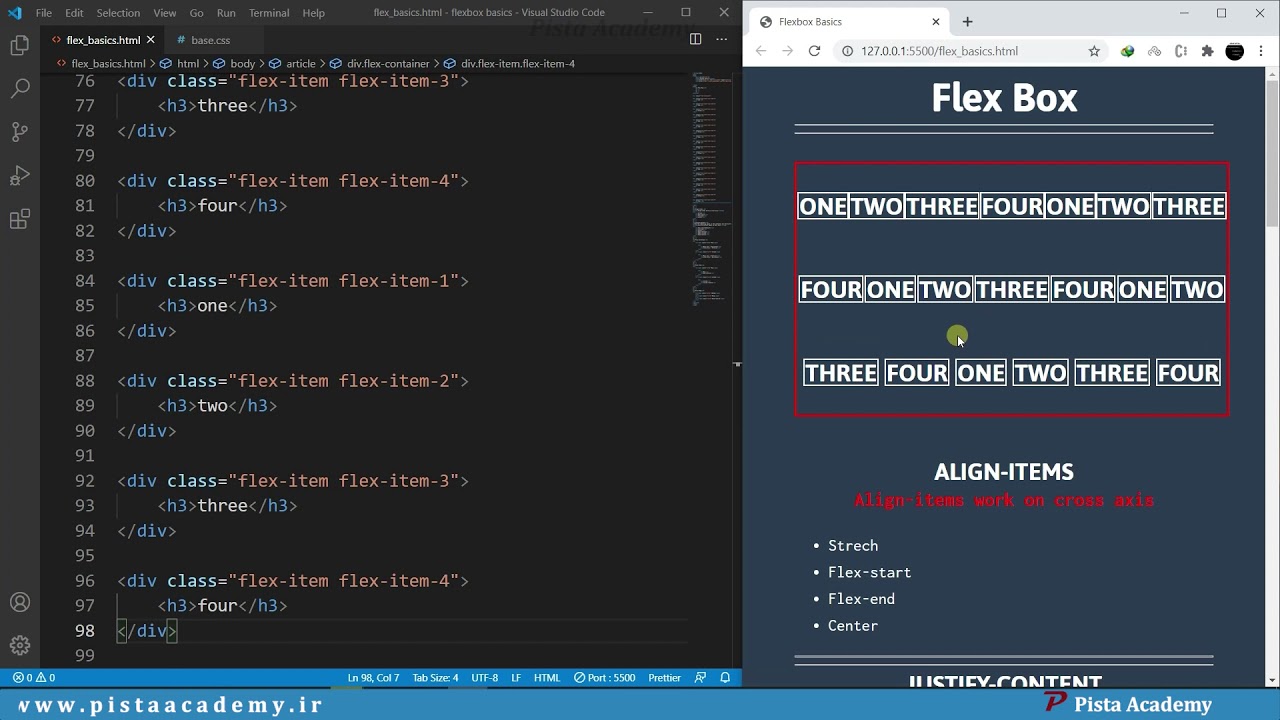Image resolution: width=1280 pixels, height=720 pixels.
Task: Open the Run and Debug view
Action: [x=19, y=176]
